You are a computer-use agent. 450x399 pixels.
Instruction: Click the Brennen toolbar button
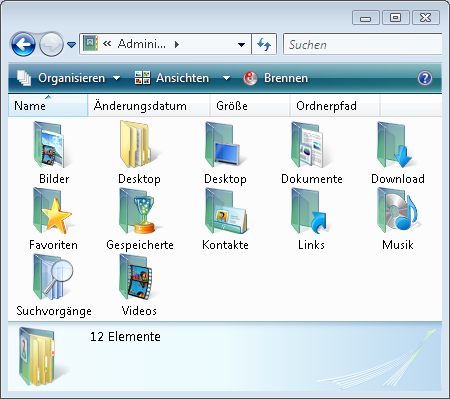[276, 78]
